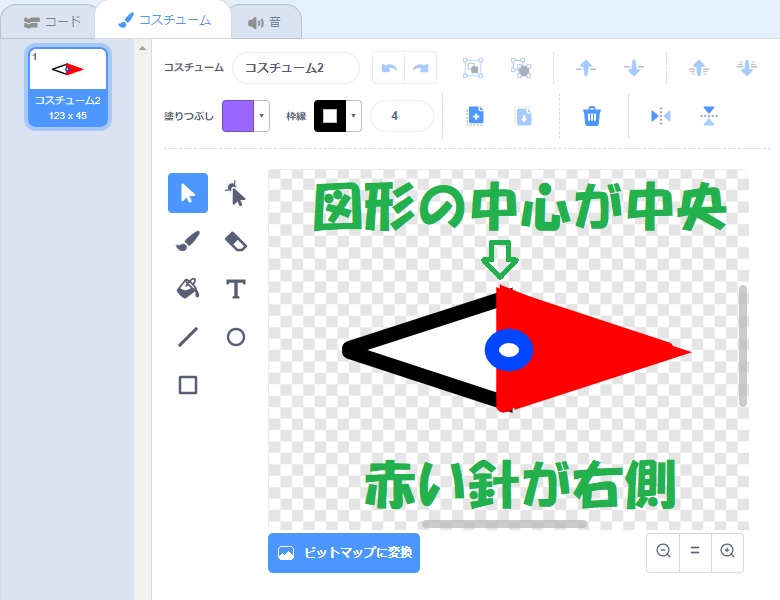The image size is (780, 600).
Task: Reset canvas zoom with equals button
Action: pos(695,551)
